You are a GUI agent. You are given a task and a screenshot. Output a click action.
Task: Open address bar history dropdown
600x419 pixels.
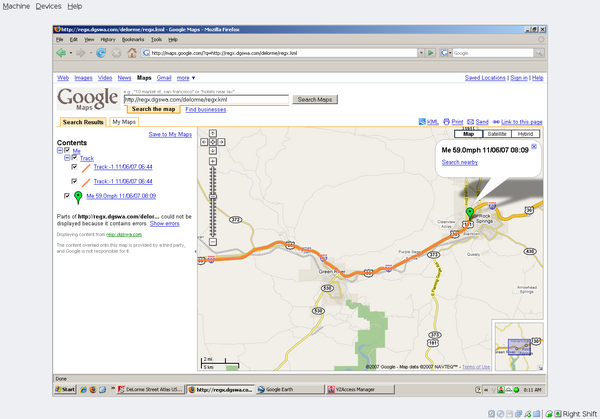click(x=421, y=53)
